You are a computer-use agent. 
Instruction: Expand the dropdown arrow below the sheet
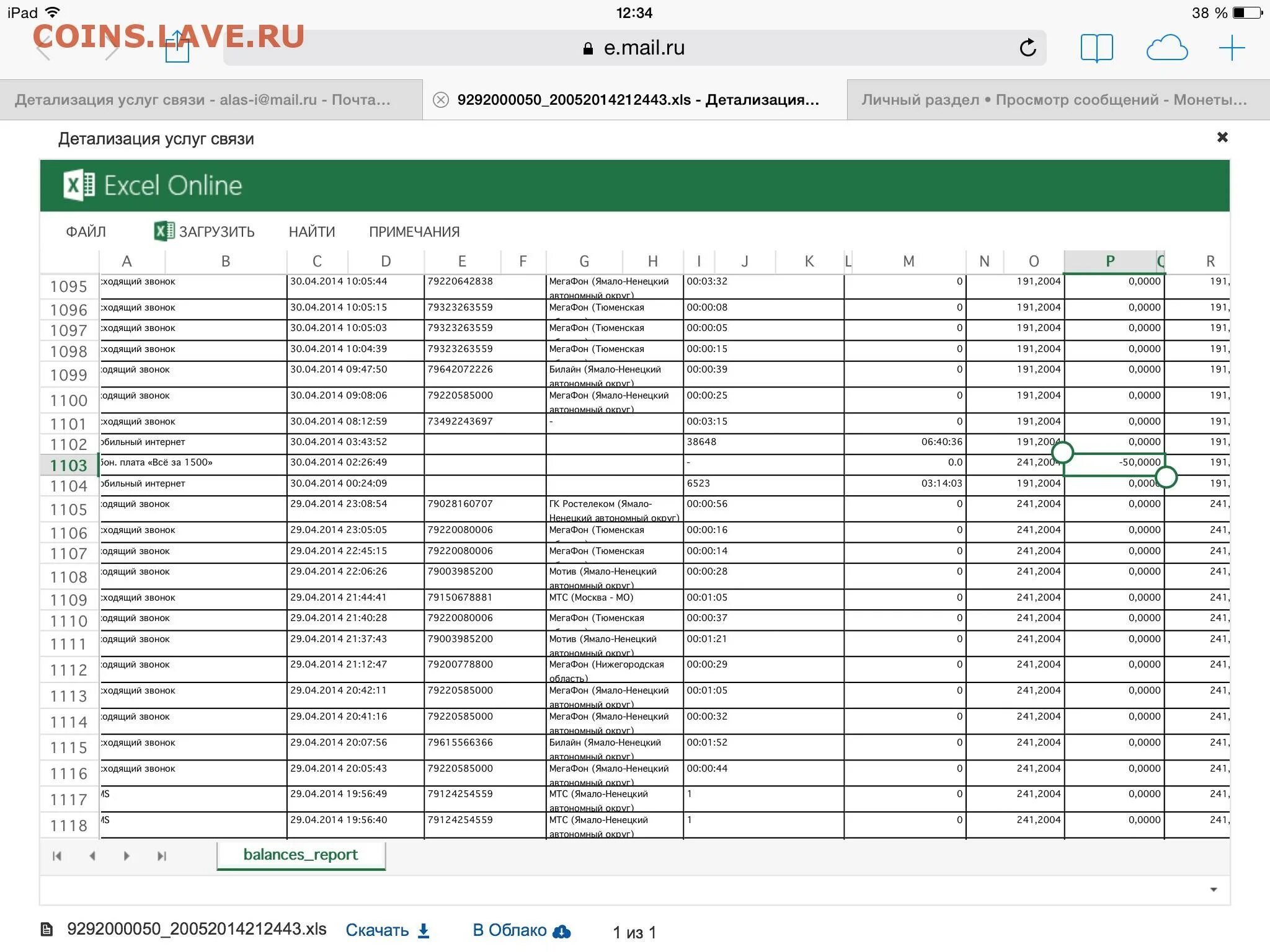1214,890
